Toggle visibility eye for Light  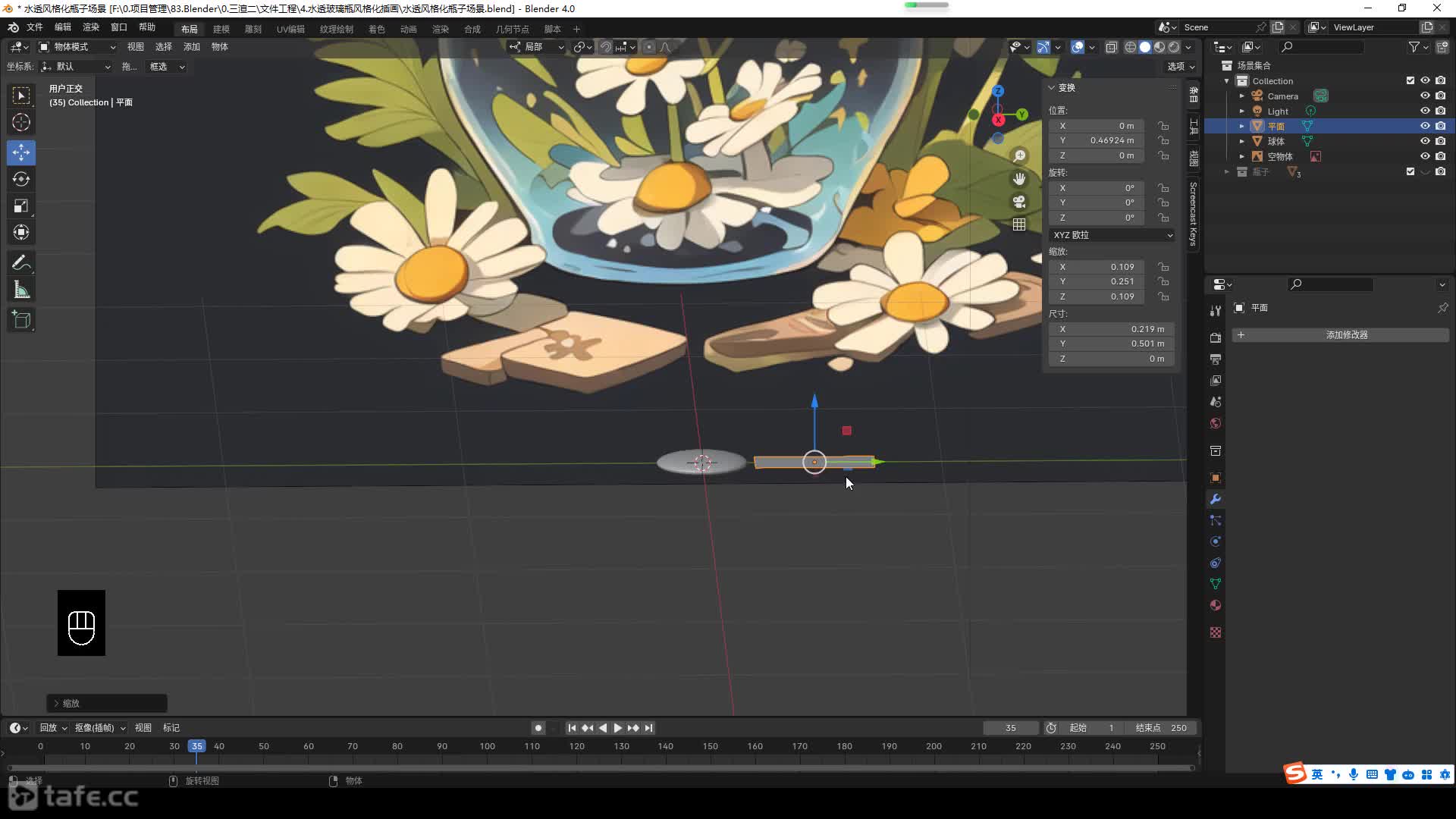(1425, 111)
